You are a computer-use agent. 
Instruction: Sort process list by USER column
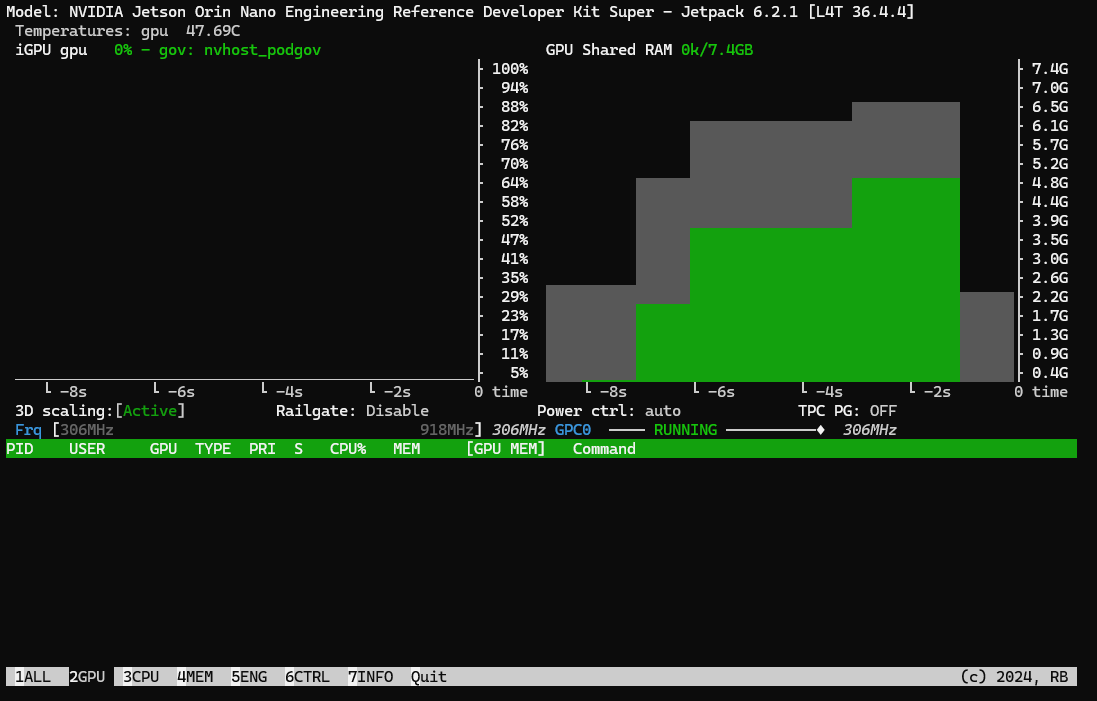point(87,449)
